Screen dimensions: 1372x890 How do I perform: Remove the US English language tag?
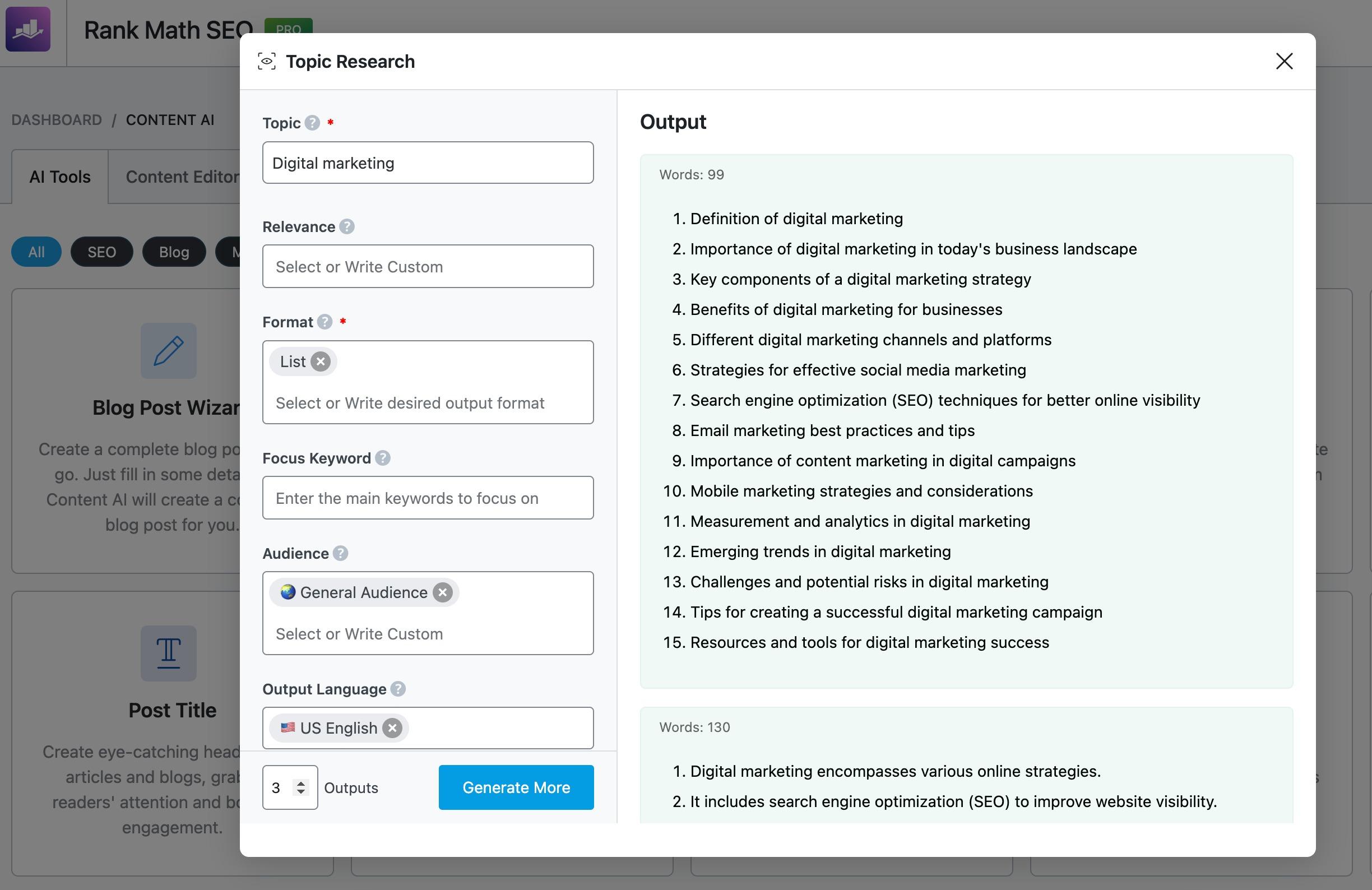[392, 728]
